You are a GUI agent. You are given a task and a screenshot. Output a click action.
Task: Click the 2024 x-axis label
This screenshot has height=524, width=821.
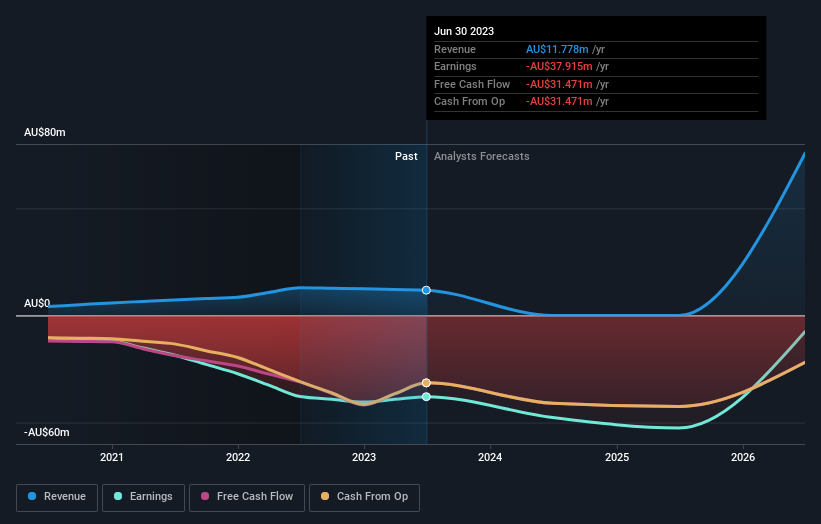490,458
